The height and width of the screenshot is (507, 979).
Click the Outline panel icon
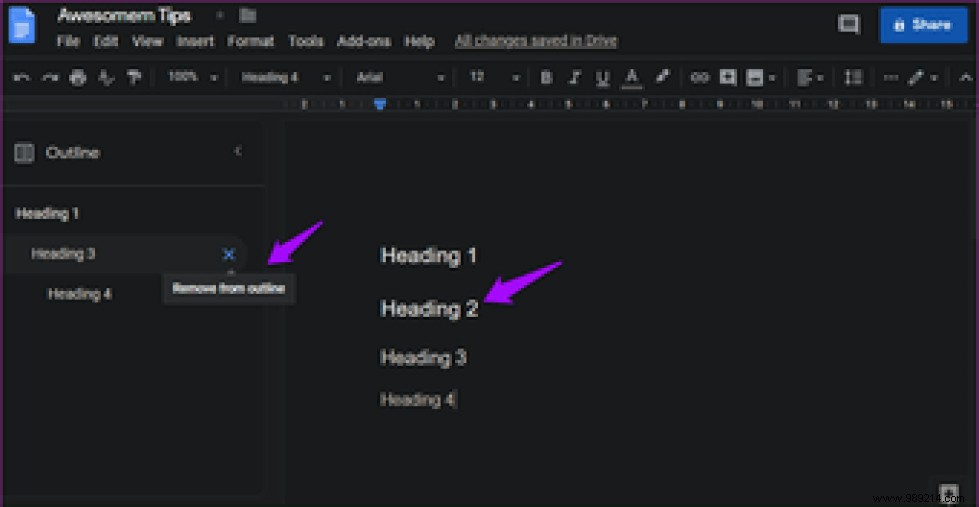[x=24, y=153]
